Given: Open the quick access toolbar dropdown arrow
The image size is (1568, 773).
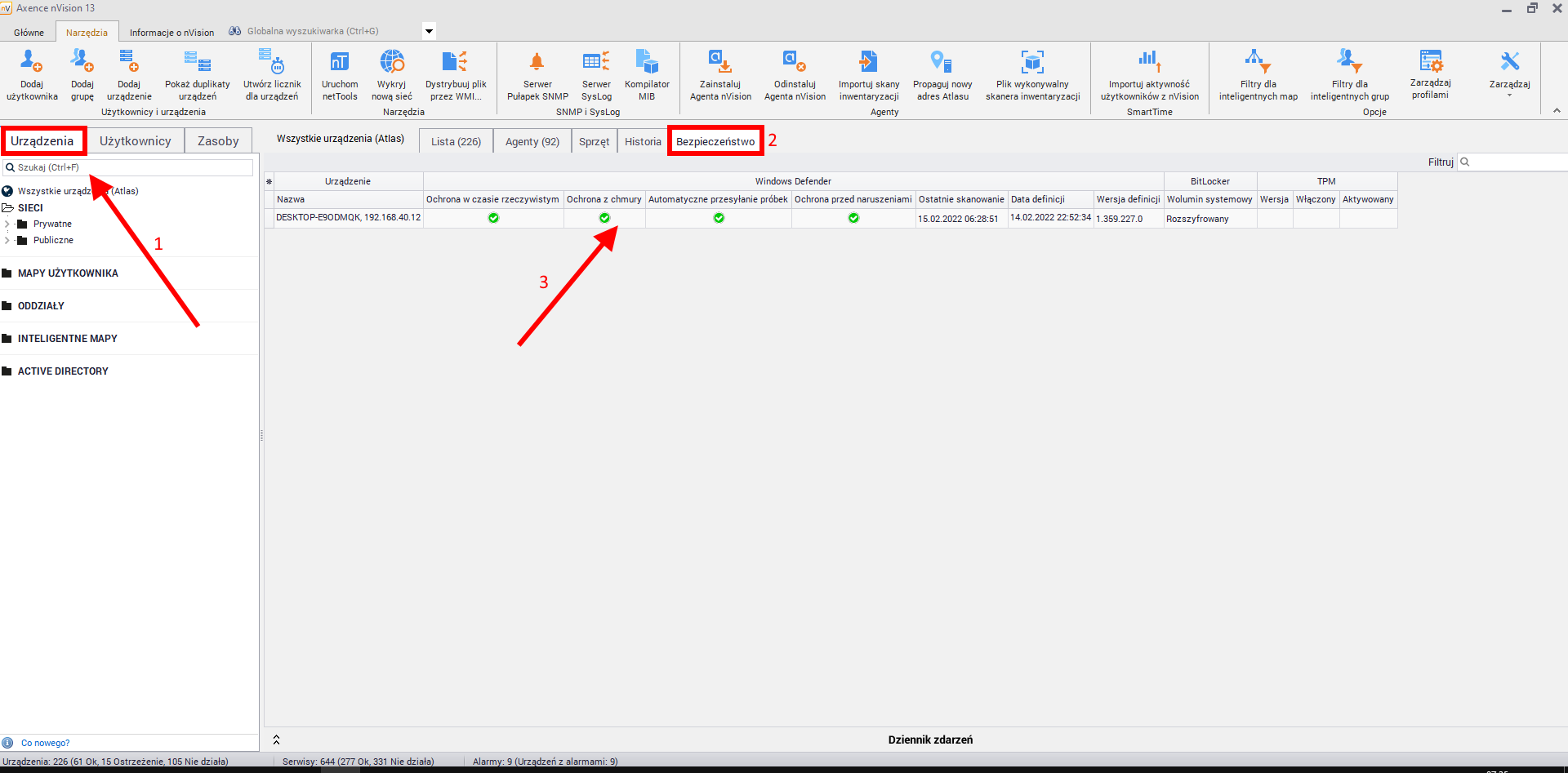Looking at the screenshot, I should [429, 32].
